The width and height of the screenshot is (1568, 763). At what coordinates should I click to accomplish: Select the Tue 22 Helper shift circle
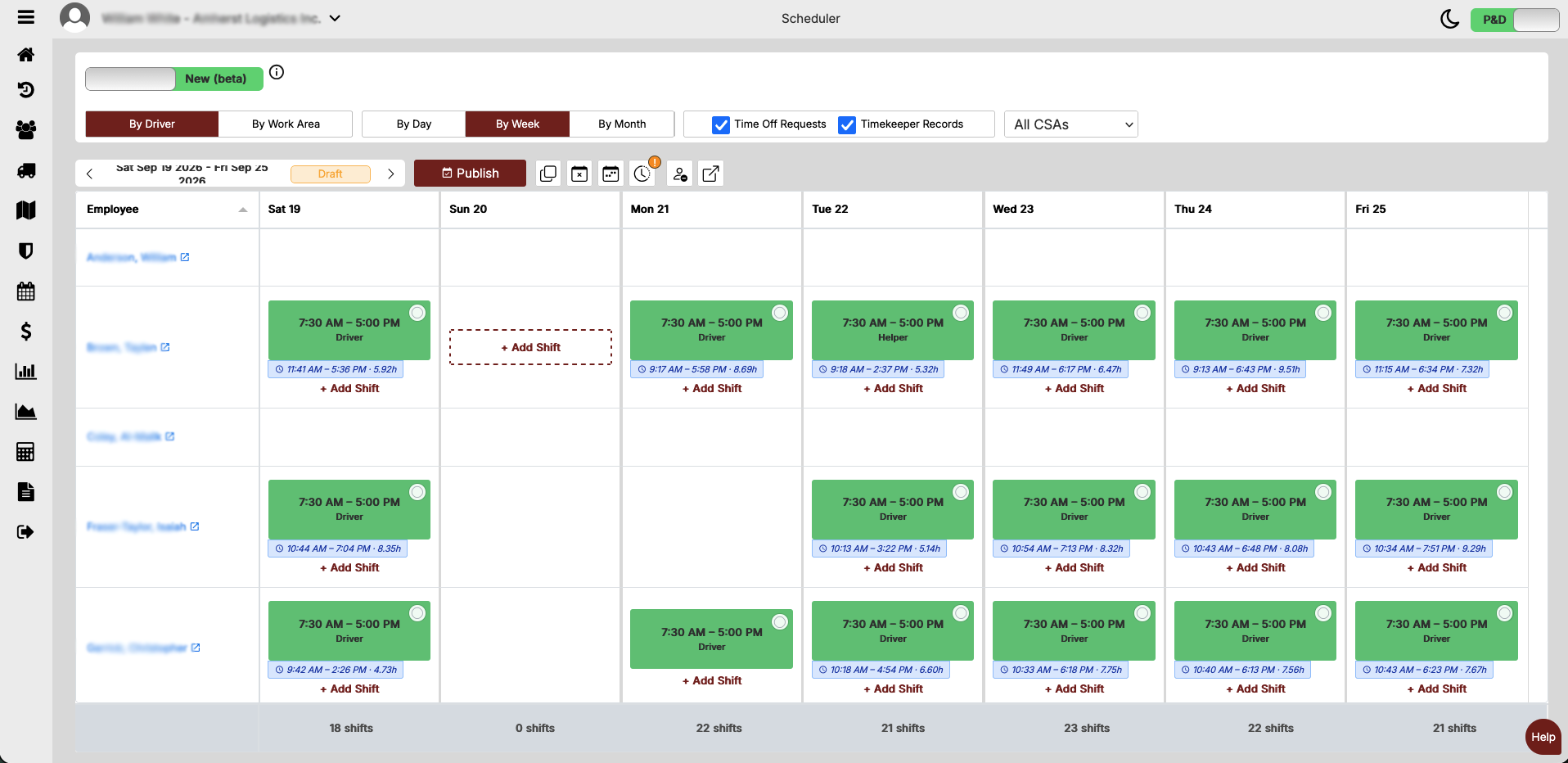tap(961, 313)
